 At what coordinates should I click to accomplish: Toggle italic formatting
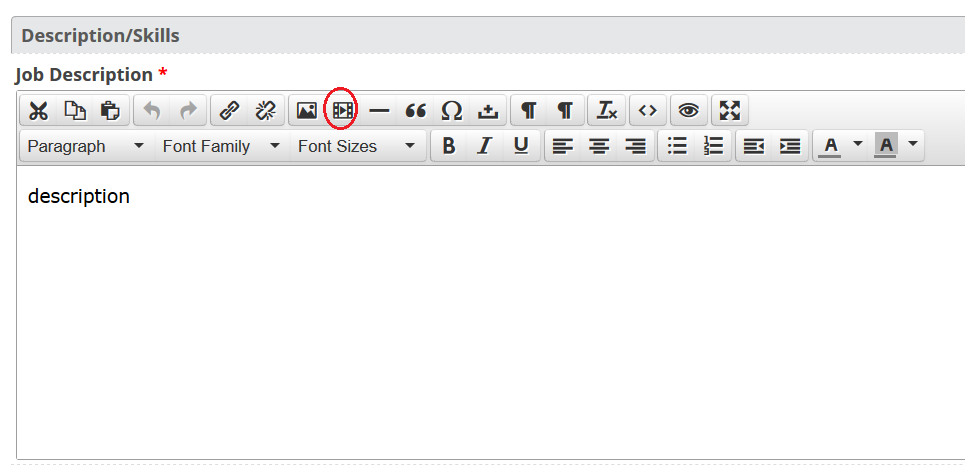[485, 146]
